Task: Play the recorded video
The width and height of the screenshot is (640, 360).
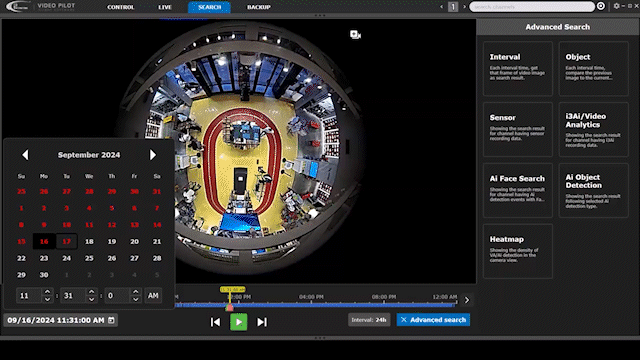Action: [239, 322]
